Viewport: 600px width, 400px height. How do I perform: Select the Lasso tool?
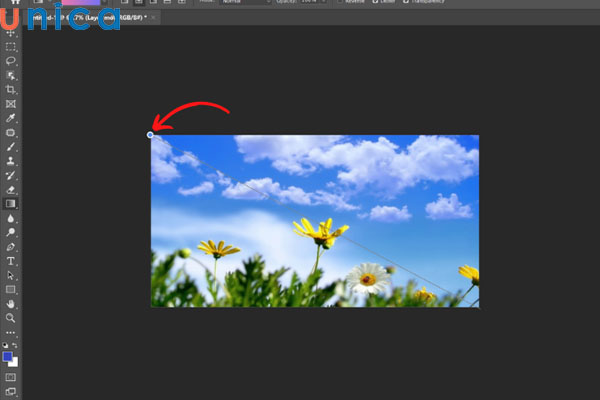coord(10,61)
